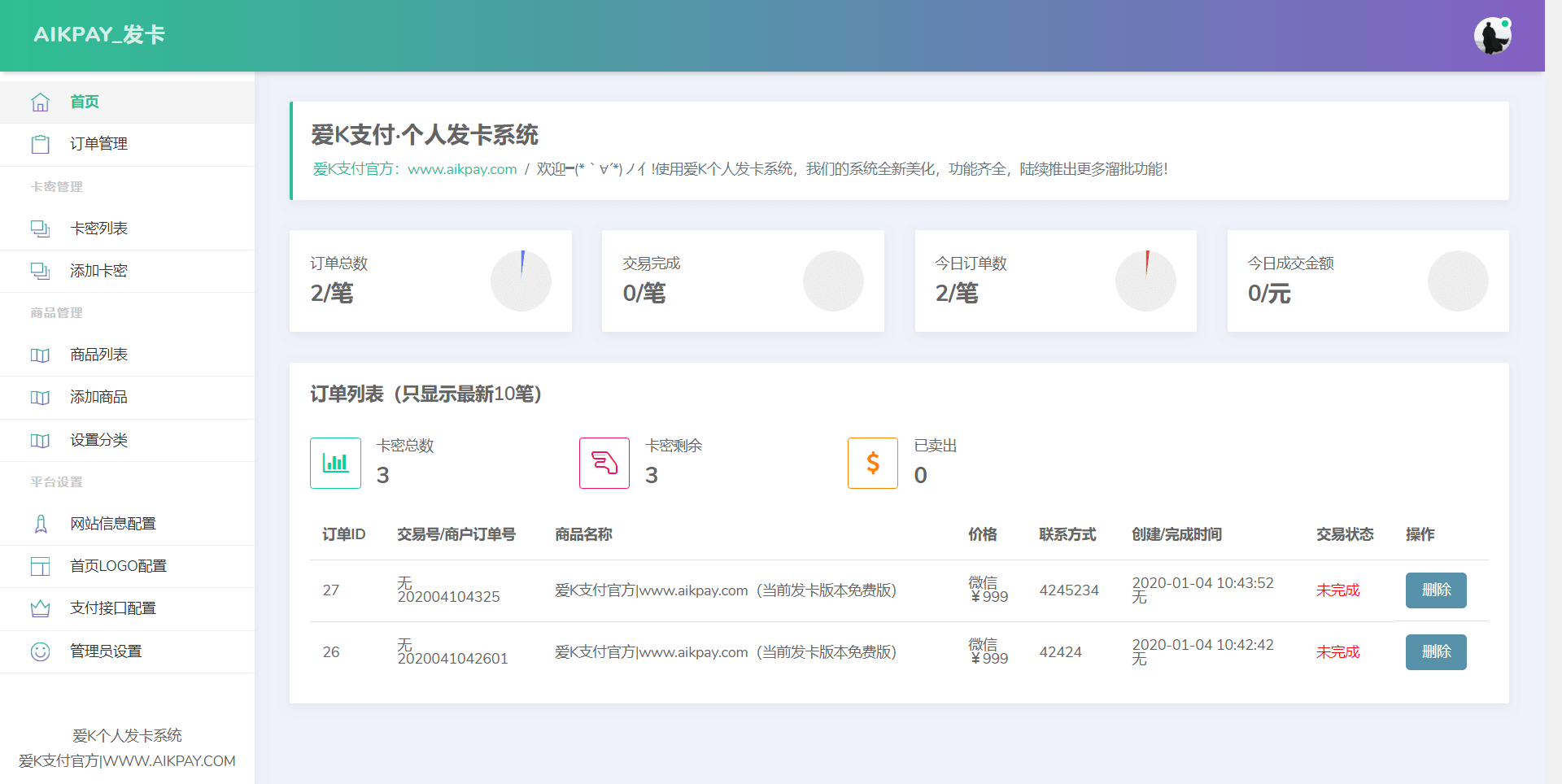This screenshot has width=1562, height=784.
Task: Click the clipboard icon for 订单管理
Action: pos(40,144)
